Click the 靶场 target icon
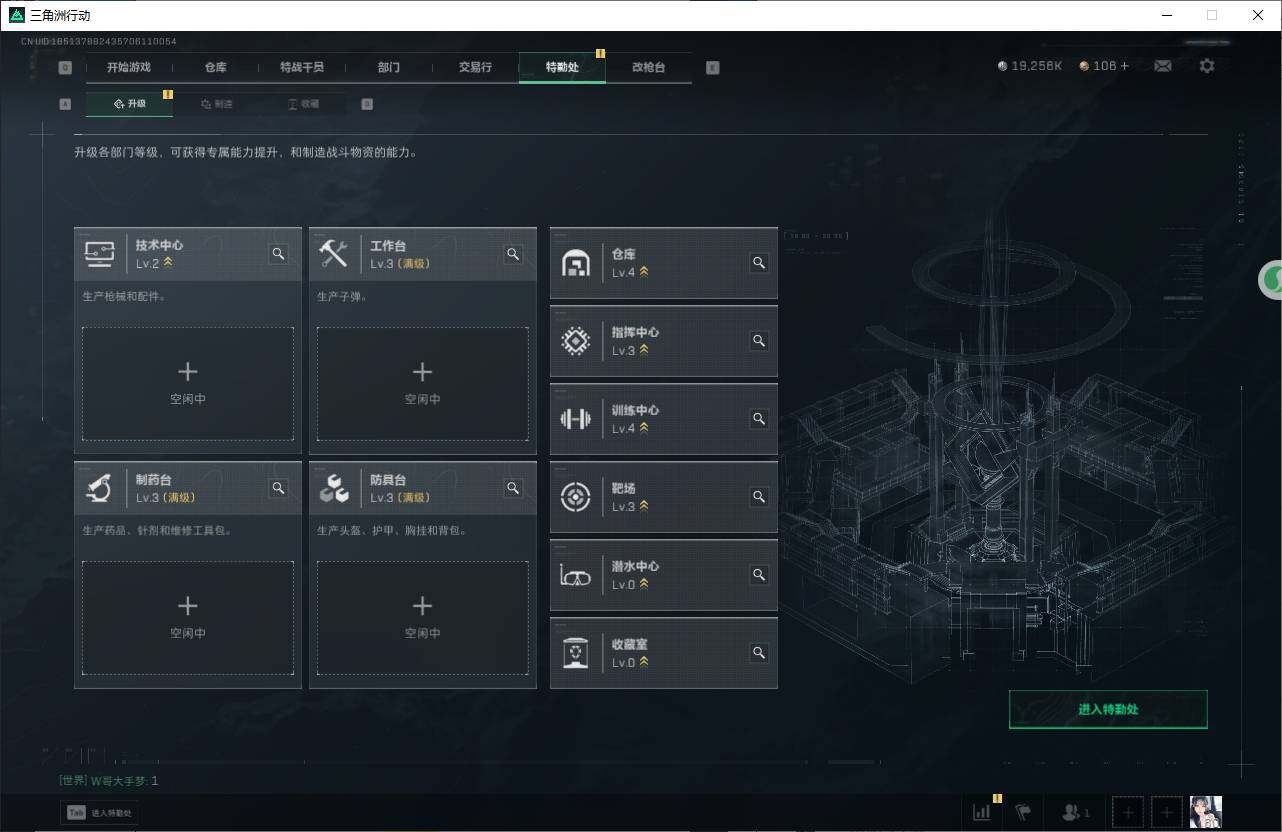The height and width of the screenshot is (832, 1282). 576,497
